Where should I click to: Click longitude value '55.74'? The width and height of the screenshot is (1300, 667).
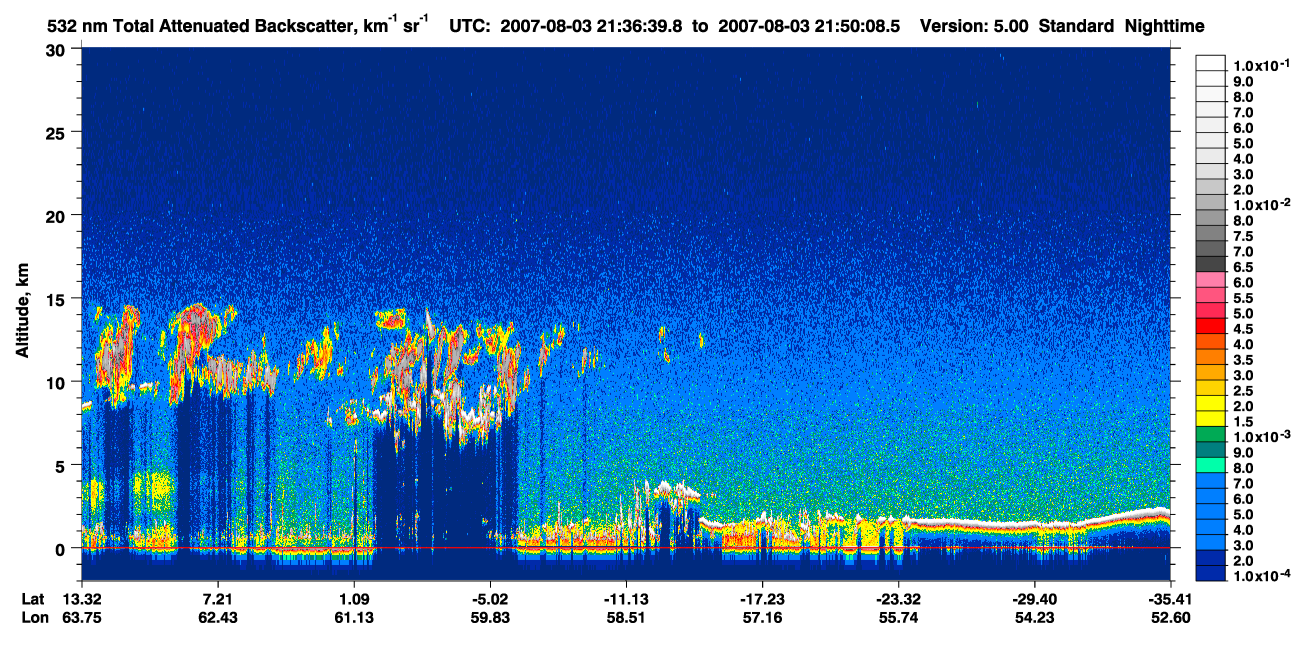[x=898, y=618]
